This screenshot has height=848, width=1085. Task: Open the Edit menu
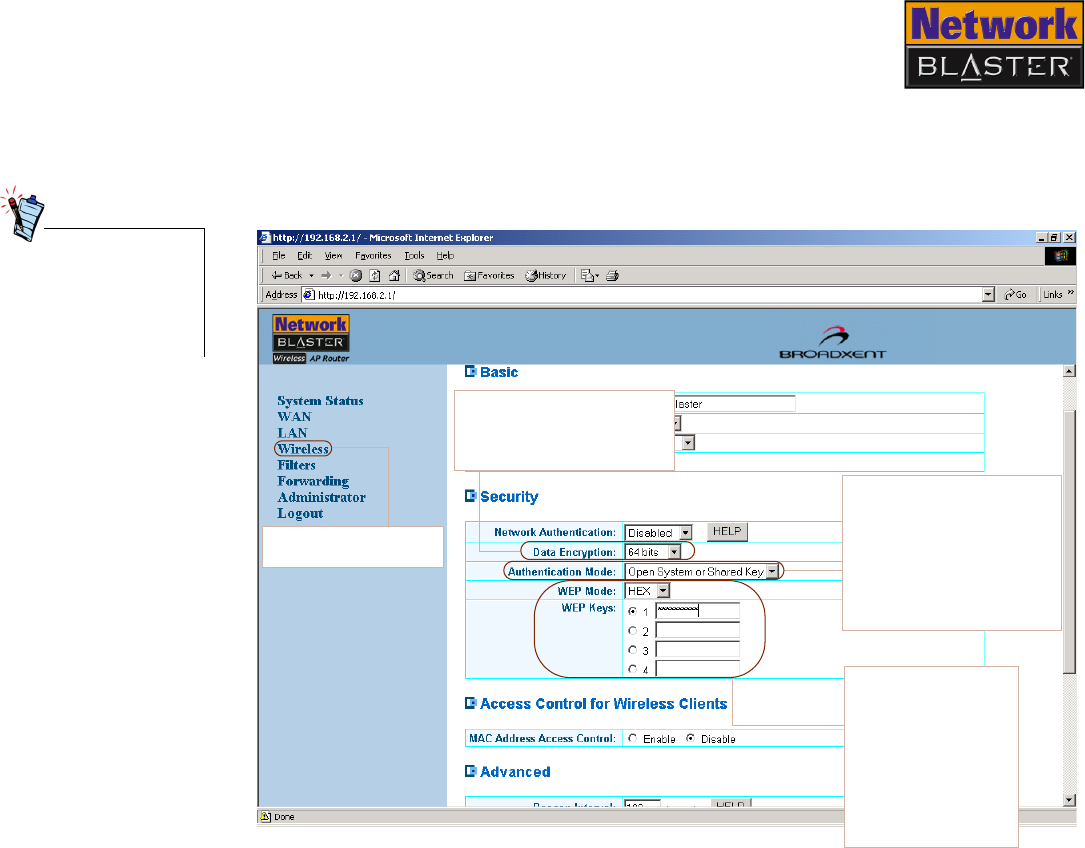coord(304,255)
